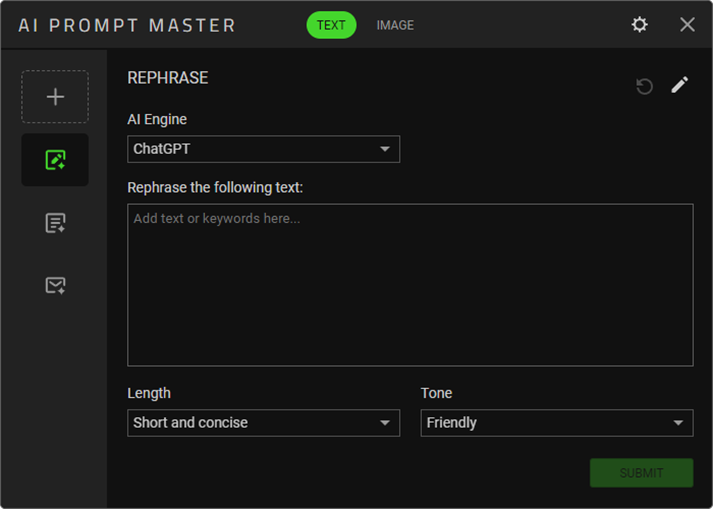Add a new prompt with the plus button
Screen dimensions: 713x509
tap(55, 96)
